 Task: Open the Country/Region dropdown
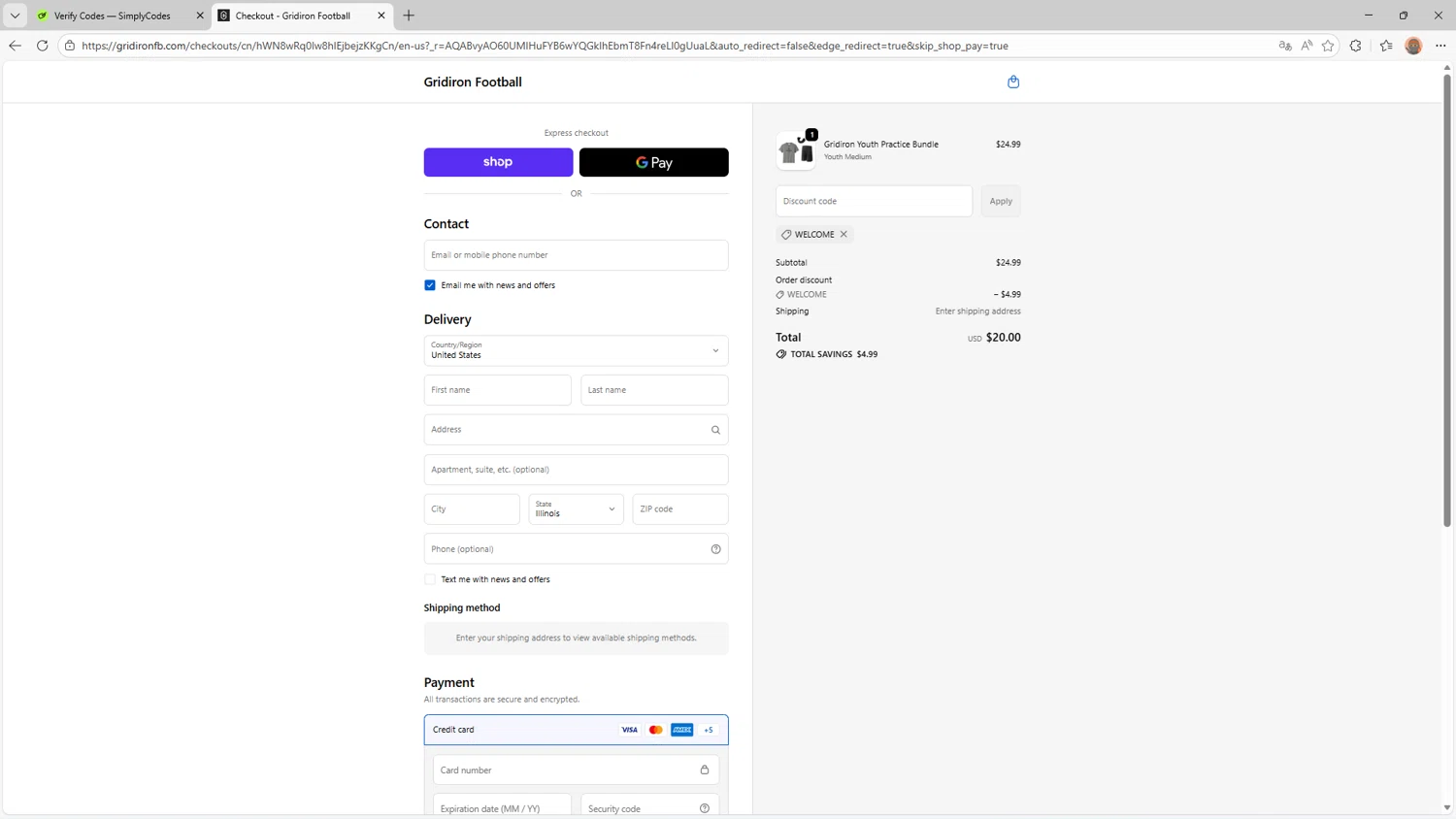(576, 350)
